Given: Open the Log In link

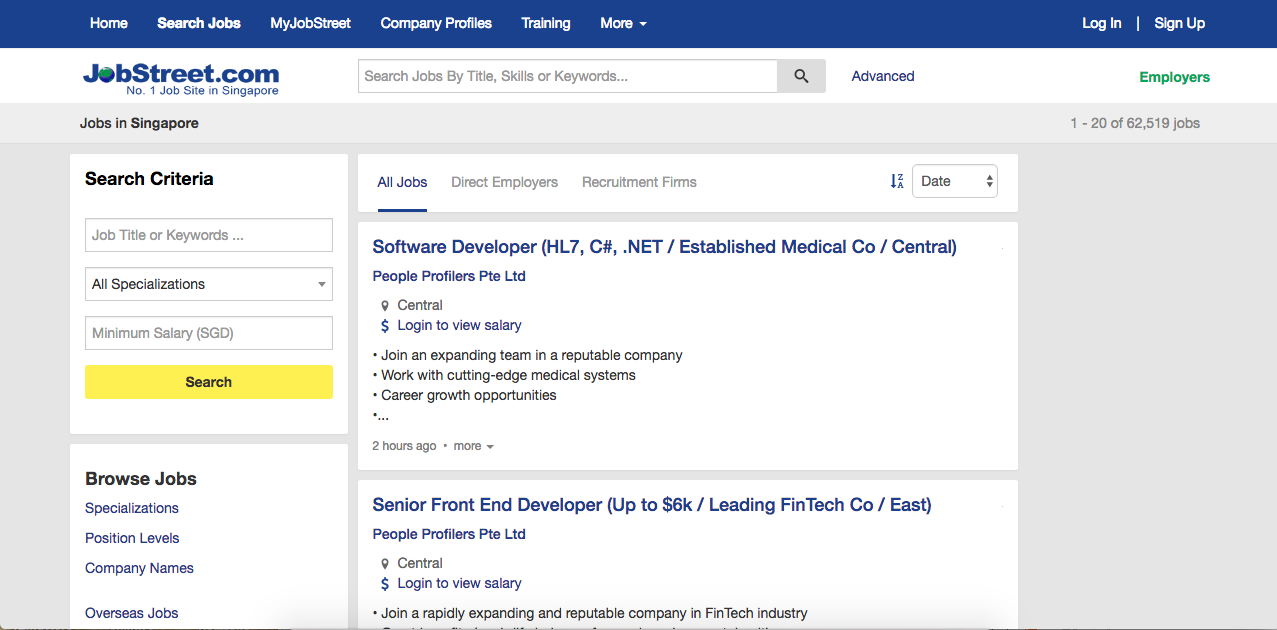Looking at the screenshot, I should pos(1101,23).
